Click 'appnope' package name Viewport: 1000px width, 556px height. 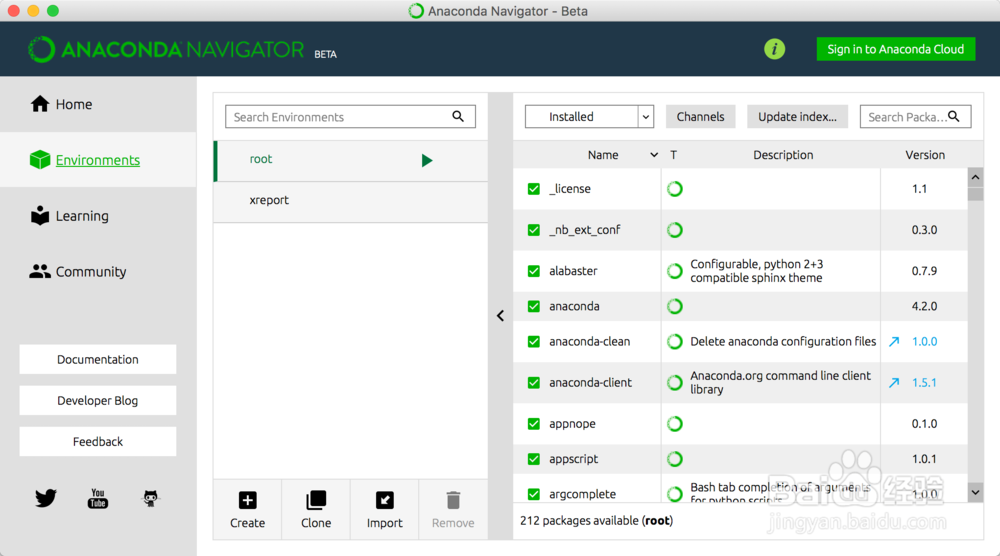coord(572,424)
